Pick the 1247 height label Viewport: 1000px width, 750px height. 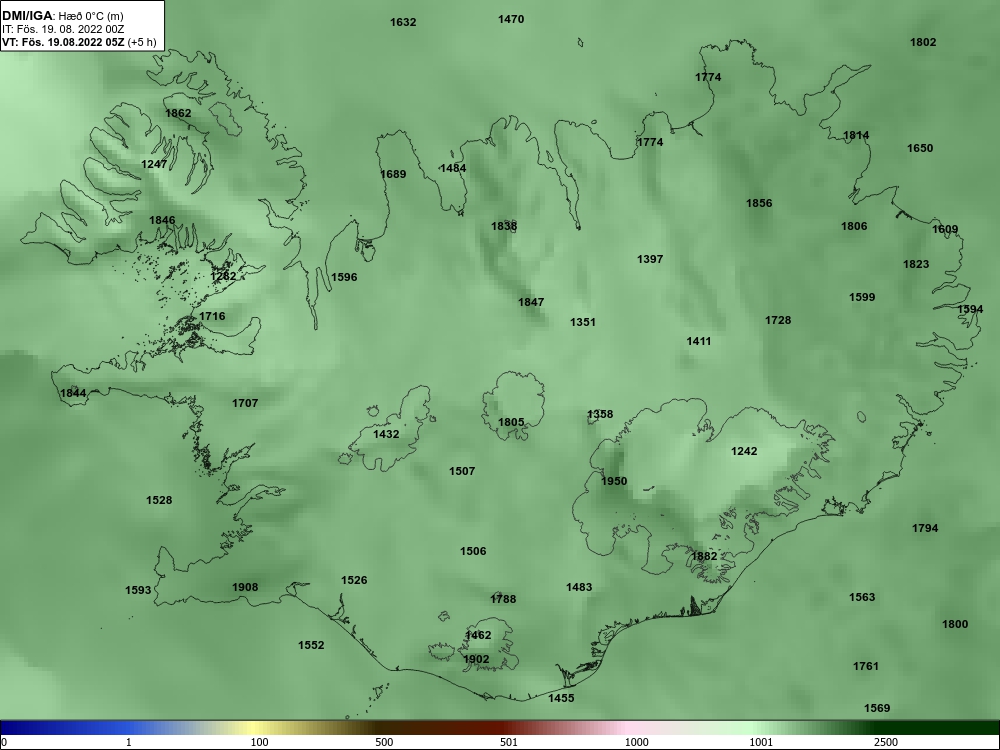[x=154, y=164]
